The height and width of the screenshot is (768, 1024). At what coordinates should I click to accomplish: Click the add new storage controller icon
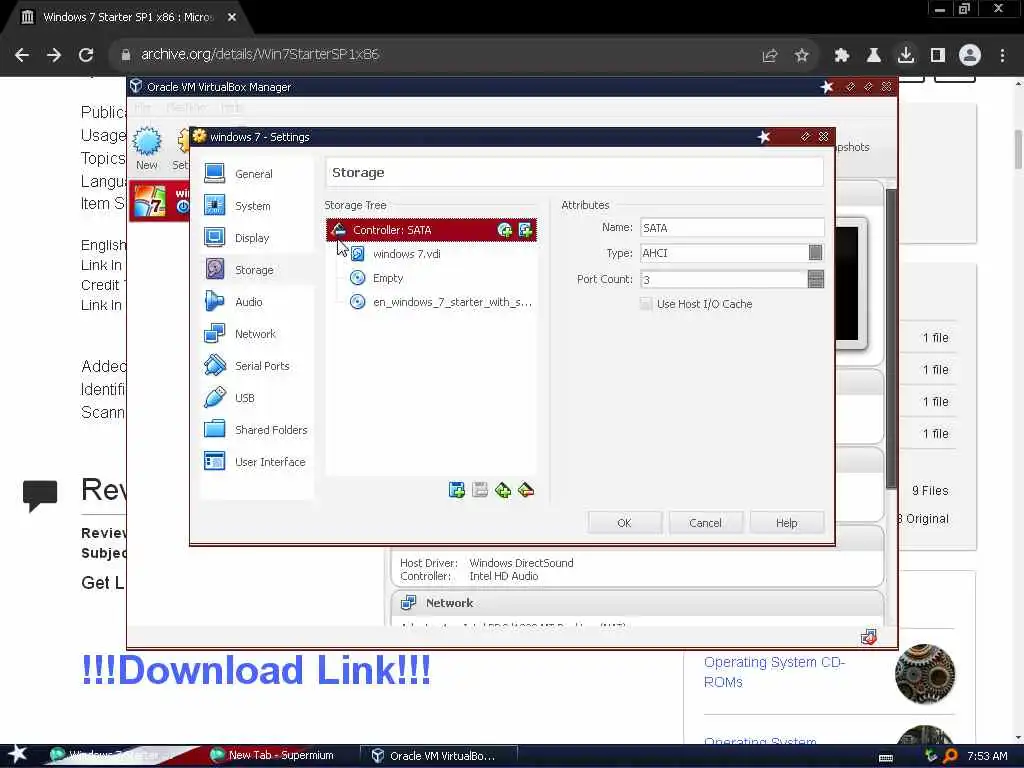[456, 490]
